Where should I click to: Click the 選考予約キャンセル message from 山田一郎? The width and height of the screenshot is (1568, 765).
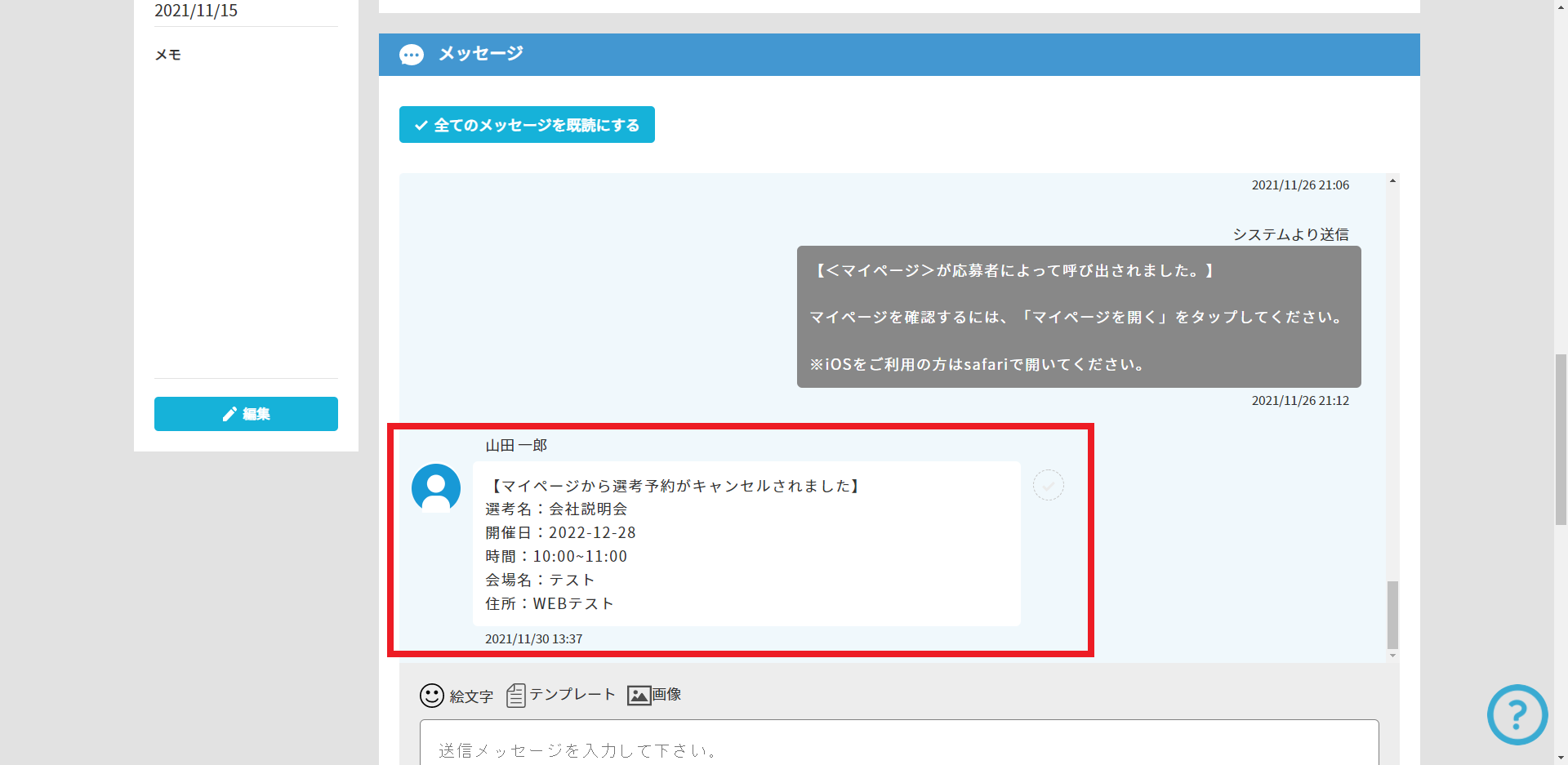746,544
